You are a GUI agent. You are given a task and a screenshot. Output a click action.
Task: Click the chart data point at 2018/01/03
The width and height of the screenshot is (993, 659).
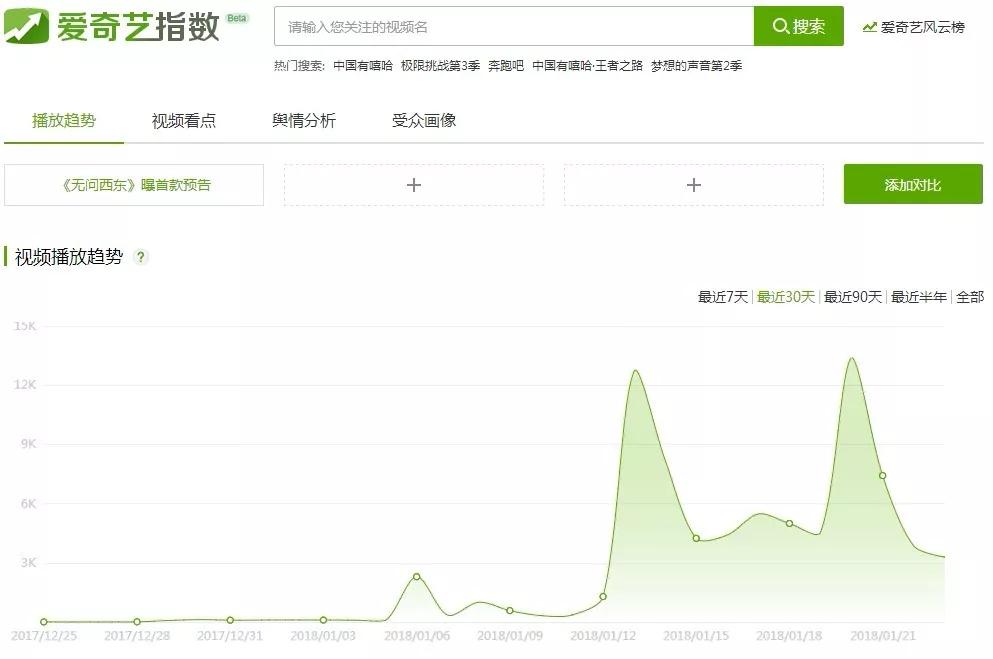[x=323, y=620]
